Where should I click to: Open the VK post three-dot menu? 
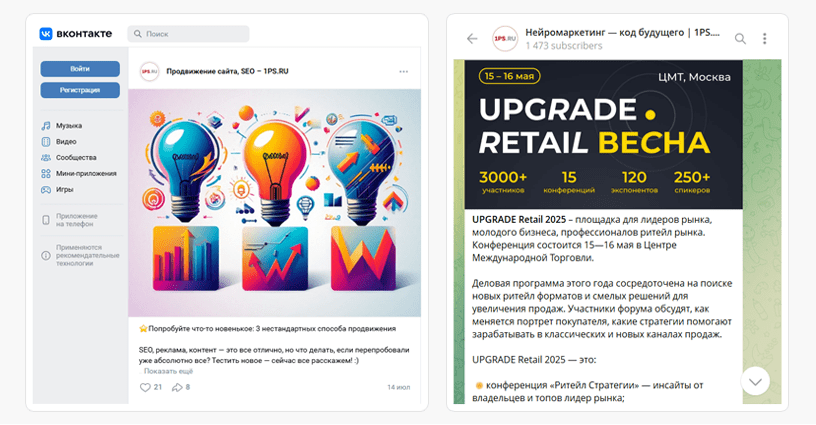click(403, 72)
